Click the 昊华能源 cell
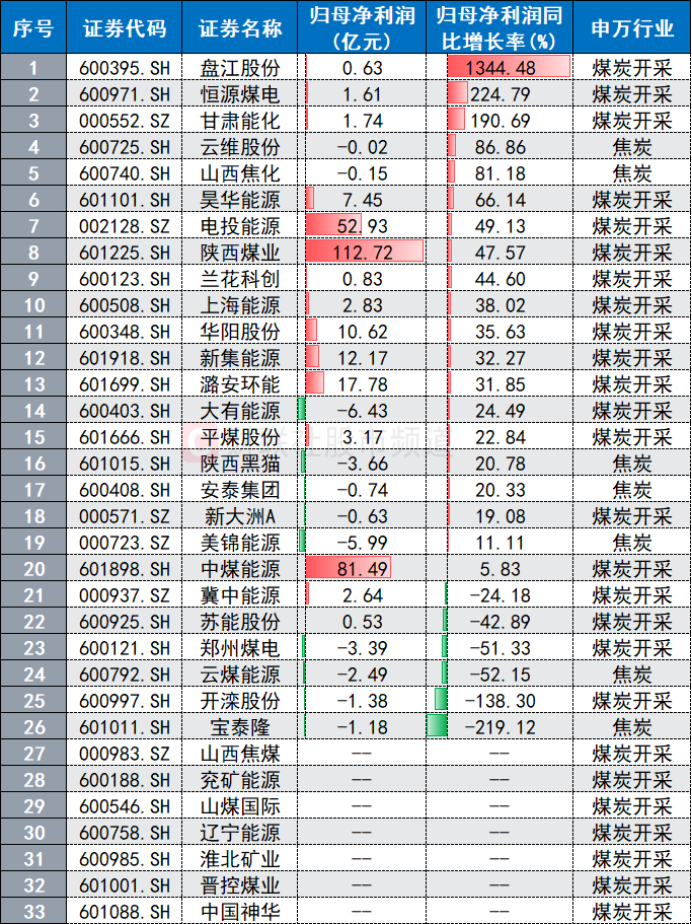Image resolution: width=692 pixels, height=924 pixels. (x=239, y=200)
